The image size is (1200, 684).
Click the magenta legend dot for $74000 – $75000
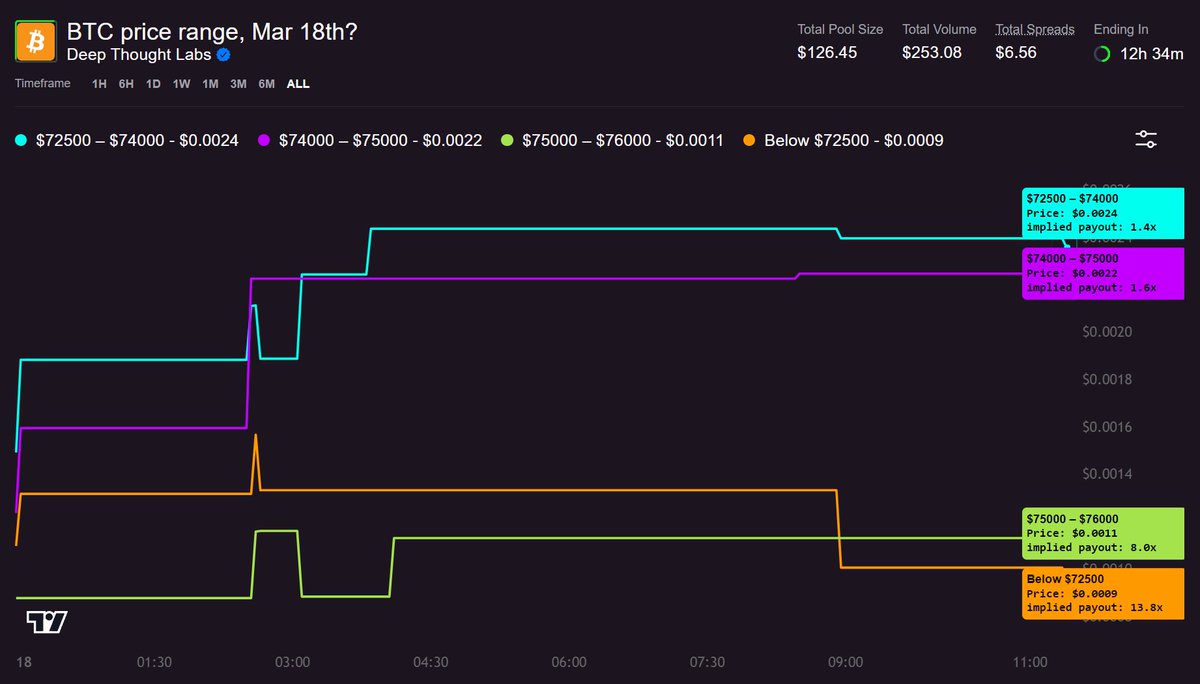262,141
